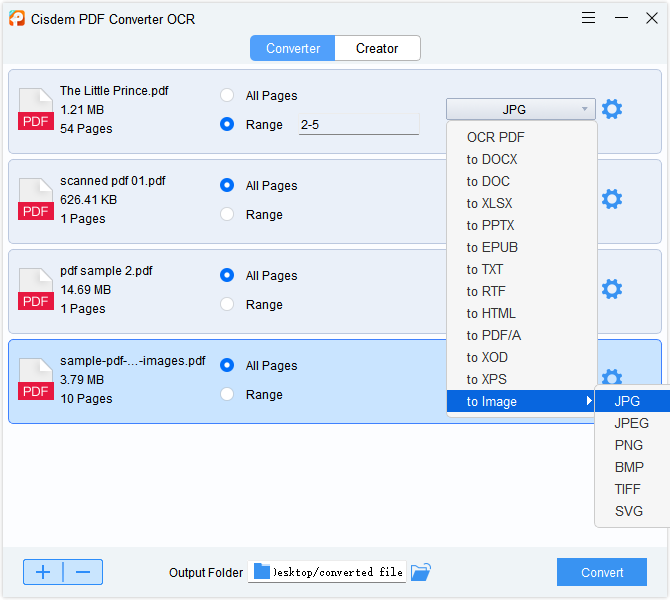Image resolution: width=670 pixels, height=600 pixels.
Task: Select All Pages for The Little Prince.pdf
Action: [227, 95]
